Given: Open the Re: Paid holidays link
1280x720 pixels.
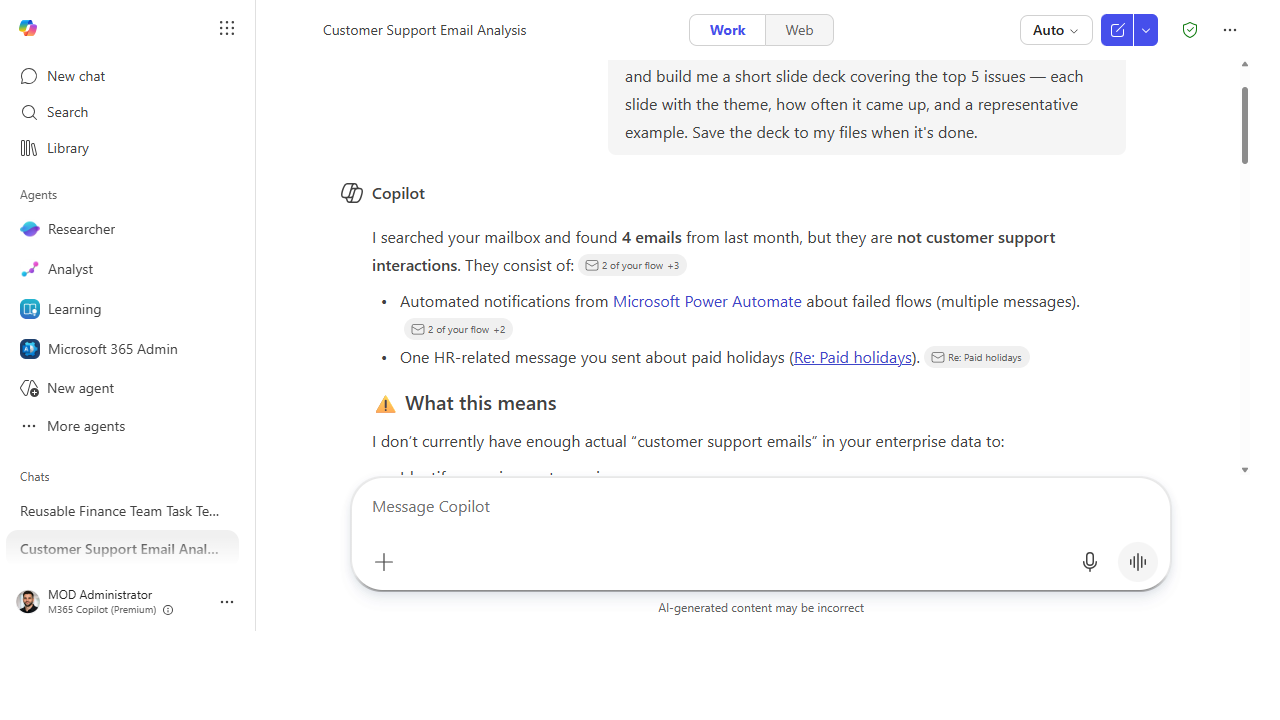Looking at the screenshot, I should click(x=853, y=357).
